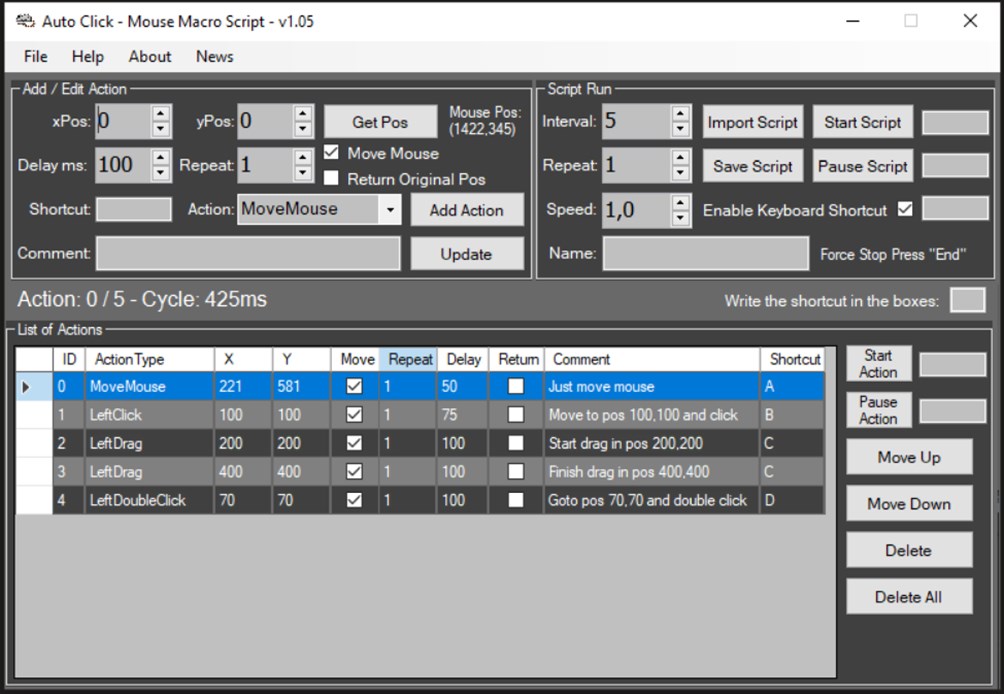
Task: Open the About menu item
Action: (x=149, y=57)
